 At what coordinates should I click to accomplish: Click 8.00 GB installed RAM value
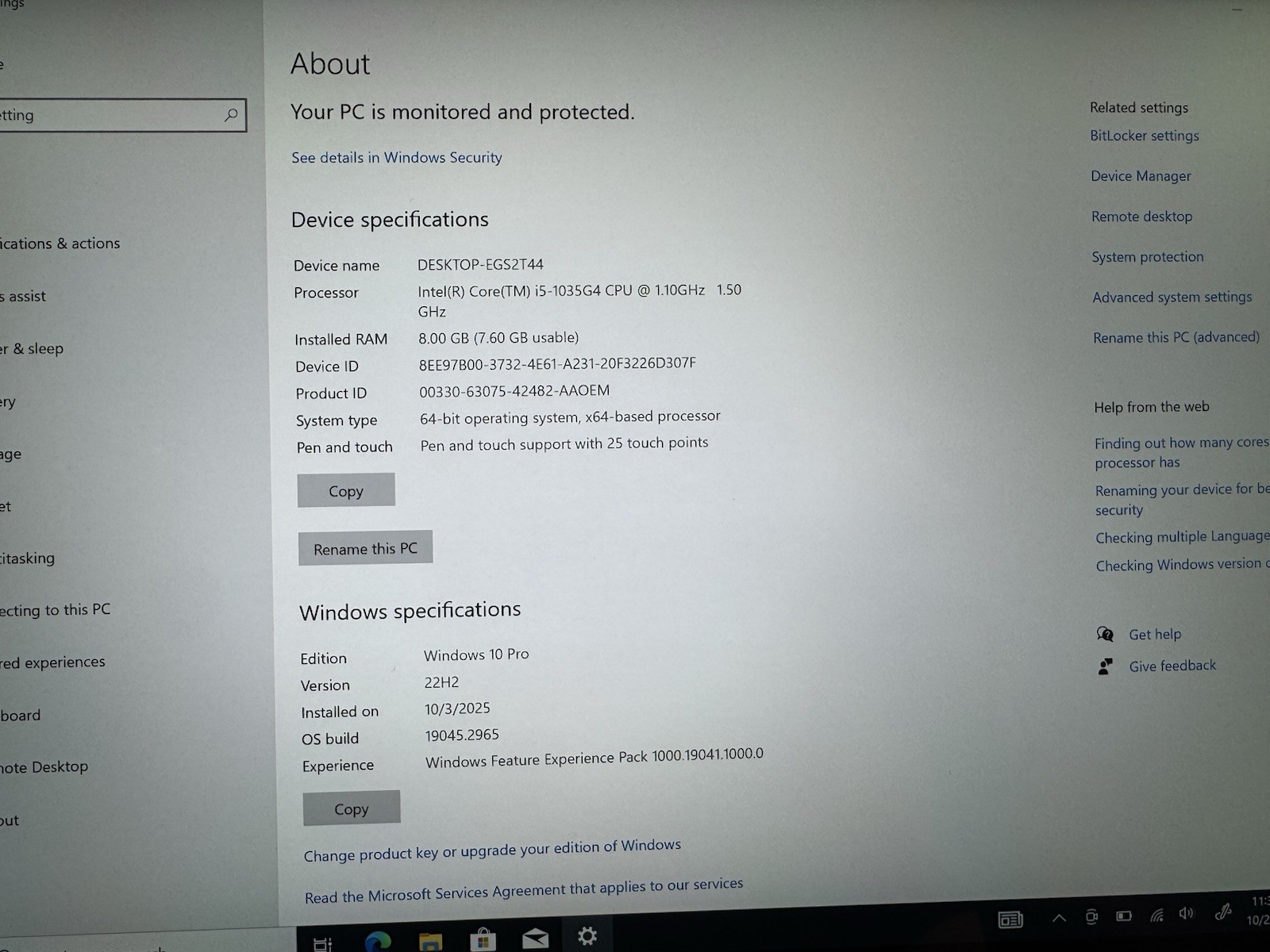(x=498, y=338)
